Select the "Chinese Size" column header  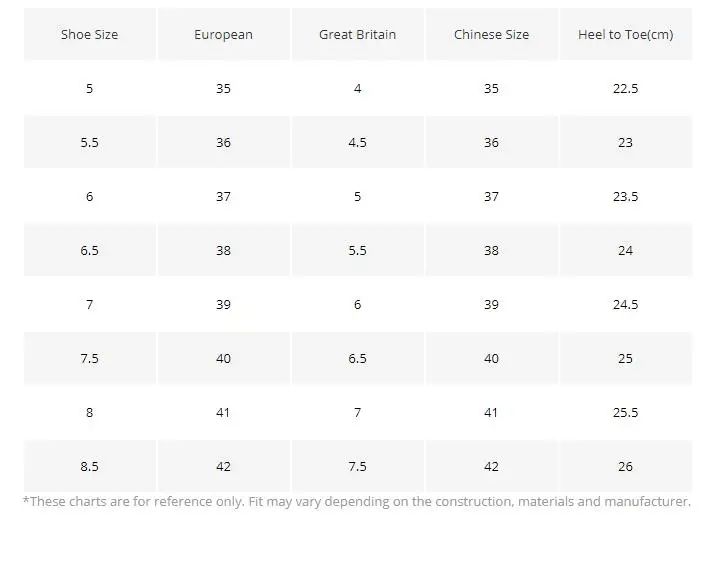coord(491,35)
